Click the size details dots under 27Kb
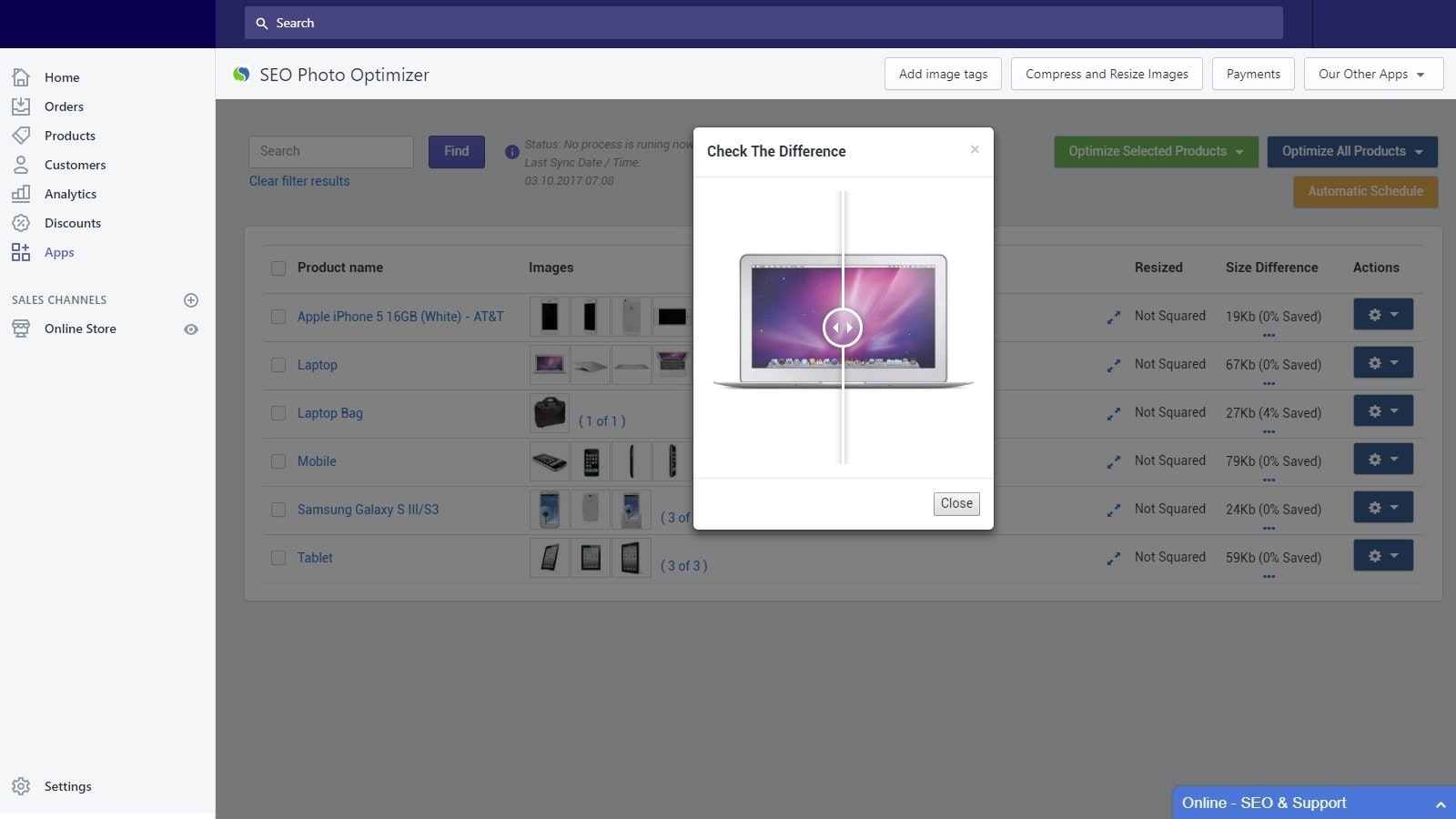Viewport: 1456px width, 819px height. [x=1269, y=431]
